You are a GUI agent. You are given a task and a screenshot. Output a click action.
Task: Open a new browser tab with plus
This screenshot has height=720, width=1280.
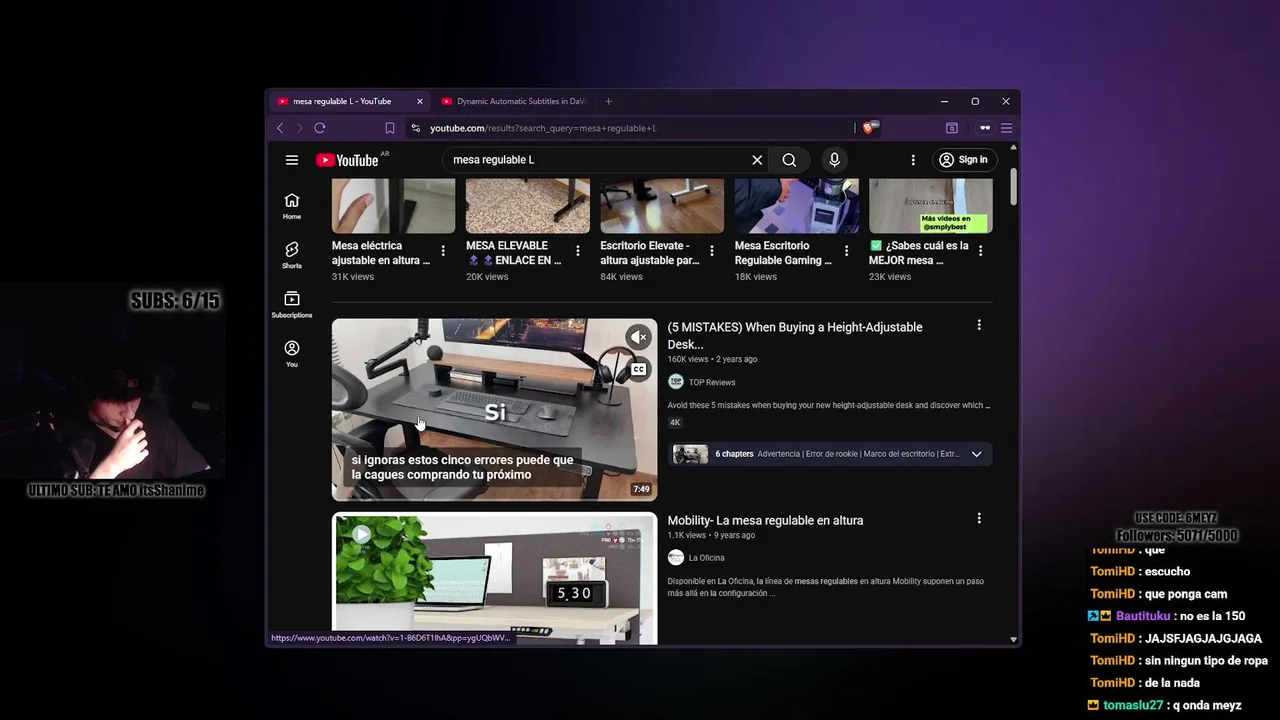(608, 101)
